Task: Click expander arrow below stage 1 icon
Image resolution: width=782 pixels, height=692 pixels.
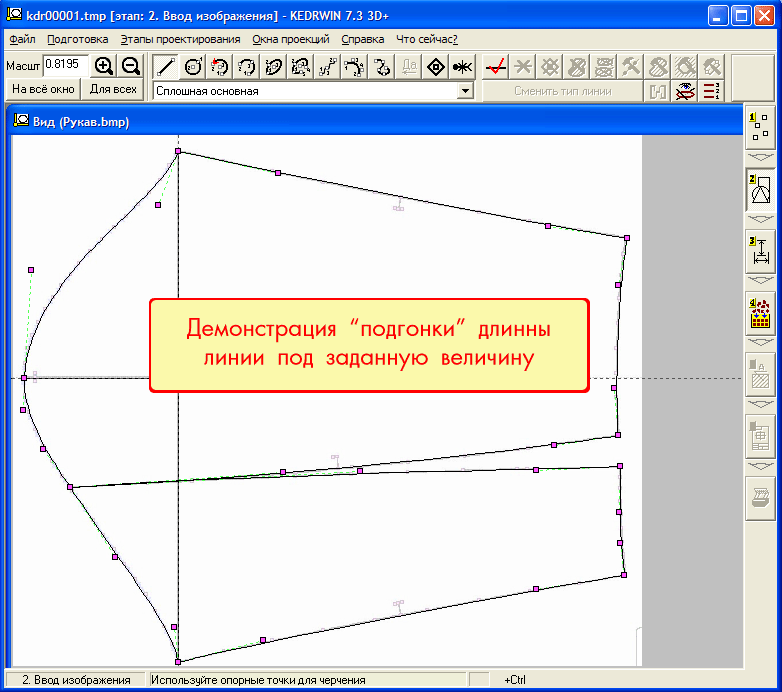Action: tap(761, 157)
